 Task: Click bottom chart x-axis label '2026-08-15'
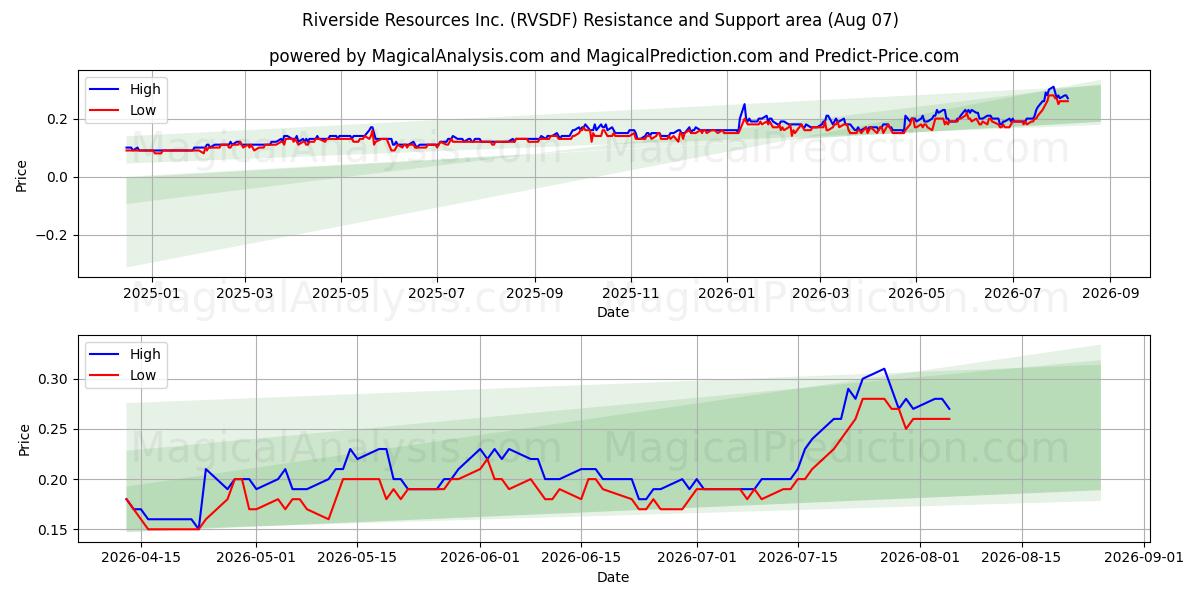coord(1022,558)
